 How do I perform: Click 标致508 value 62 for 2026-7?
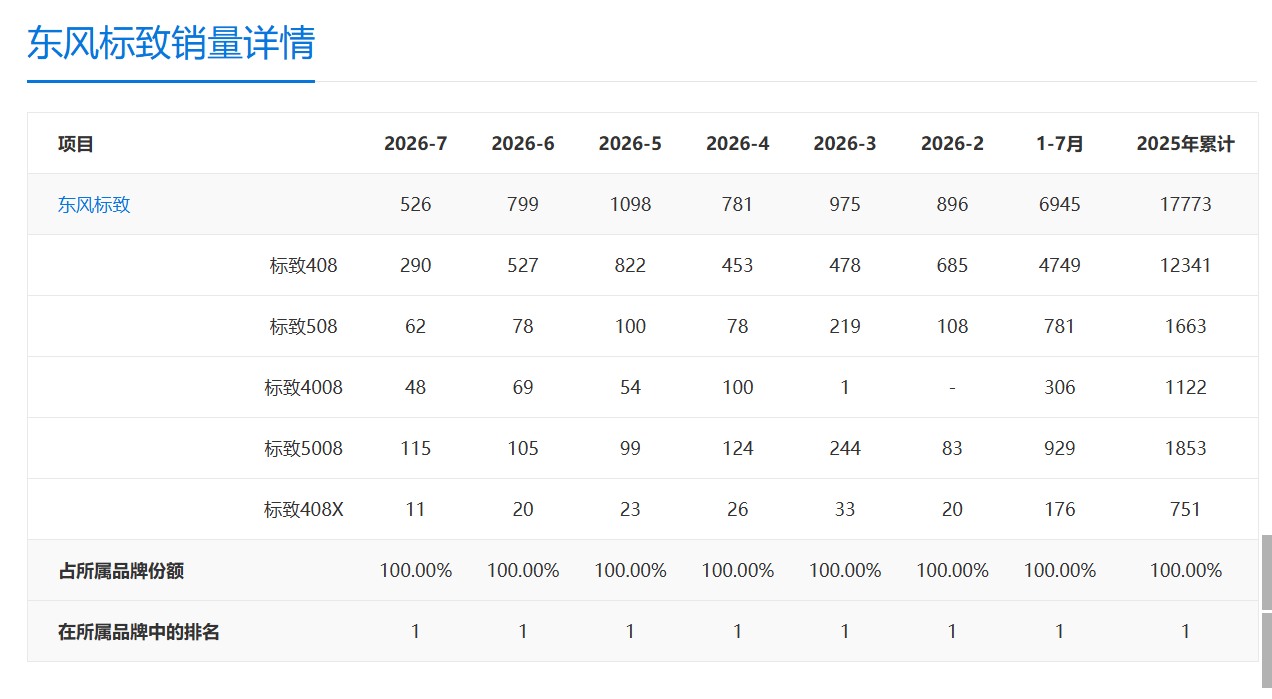click(416, 327)
